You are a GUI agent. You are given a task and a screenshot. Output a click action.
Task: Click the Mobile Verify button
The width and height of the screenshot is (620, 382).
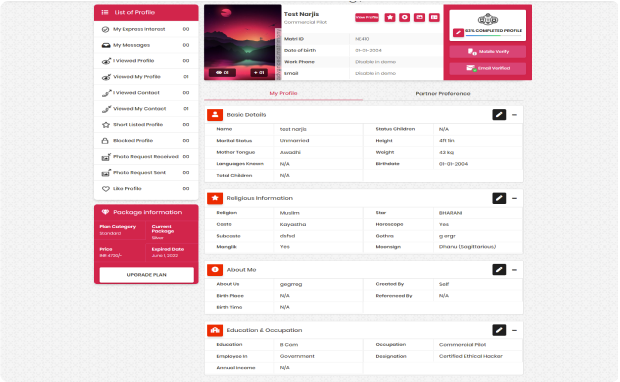488,52
